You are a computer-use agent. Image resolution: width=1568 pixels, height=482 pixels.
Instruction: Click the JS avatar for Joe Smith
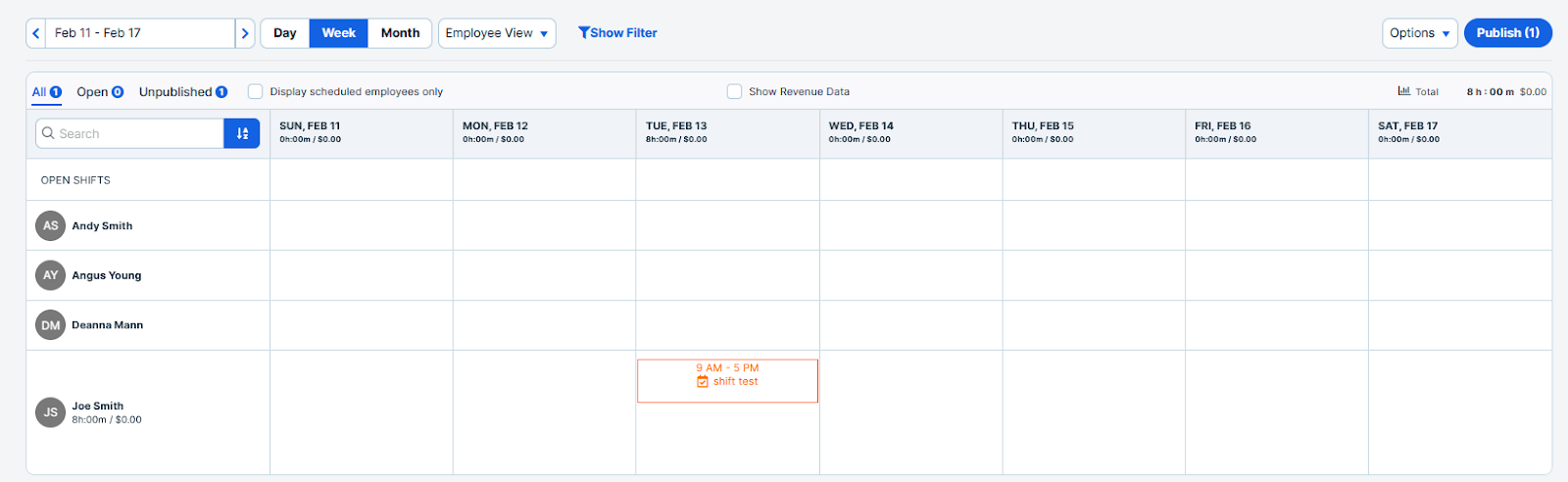pos(51,413)
